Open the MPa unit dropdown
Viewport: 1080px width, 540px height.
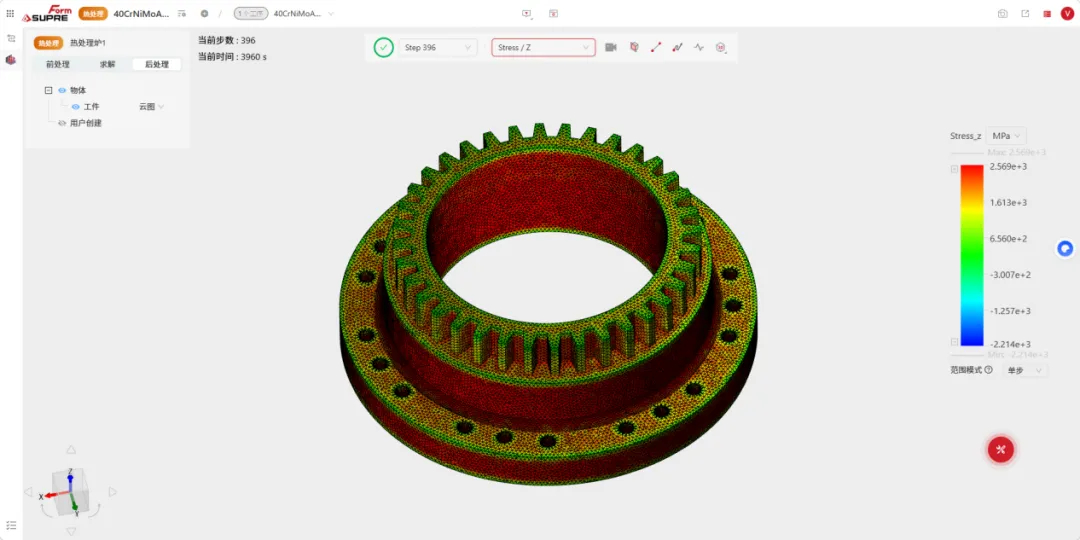(x=1006, y=136)
